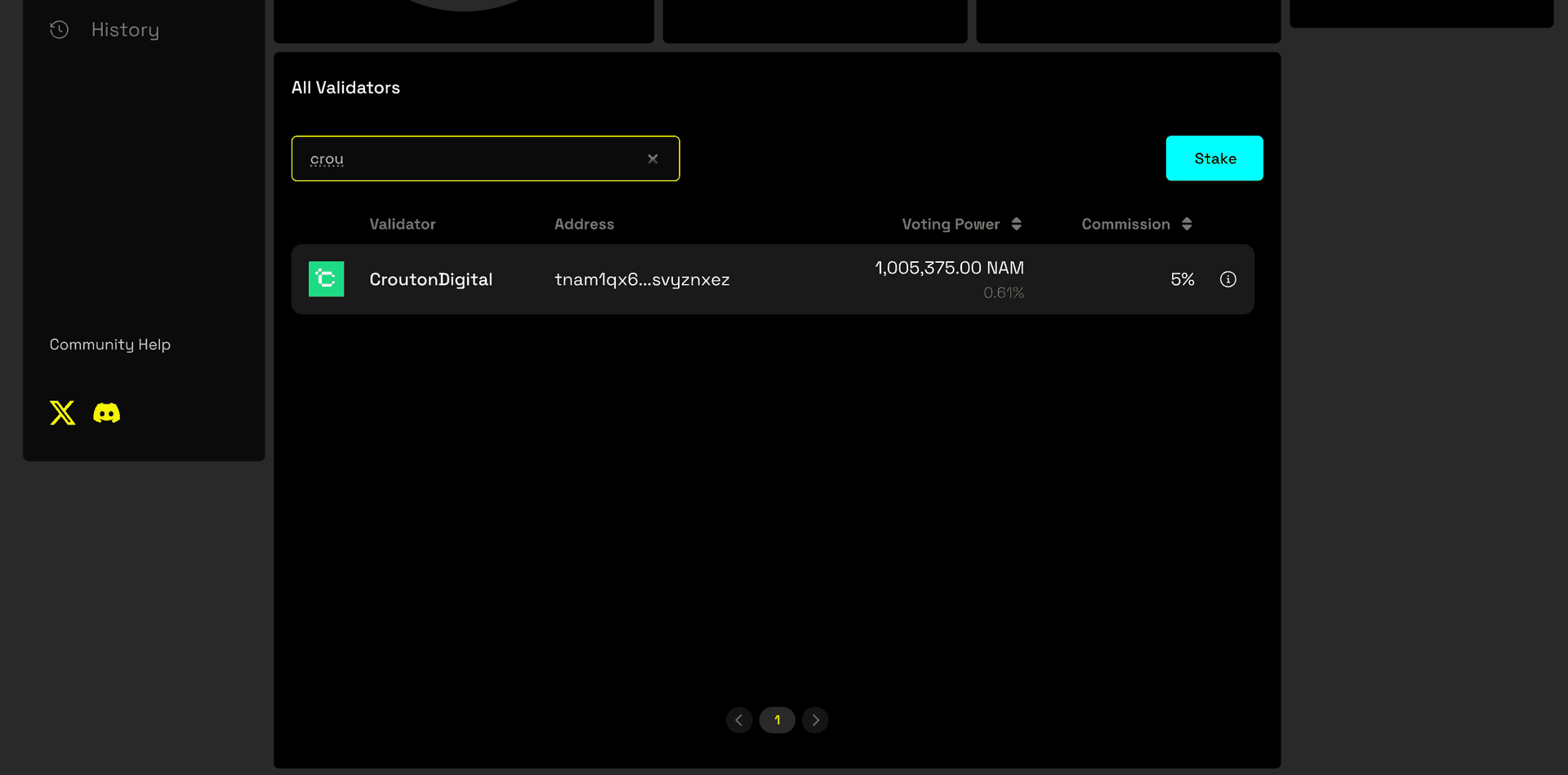Open the X (Twitter) social icon
Image resolution: width=1568 pixels, height=775 pixels.
[62, 413]
